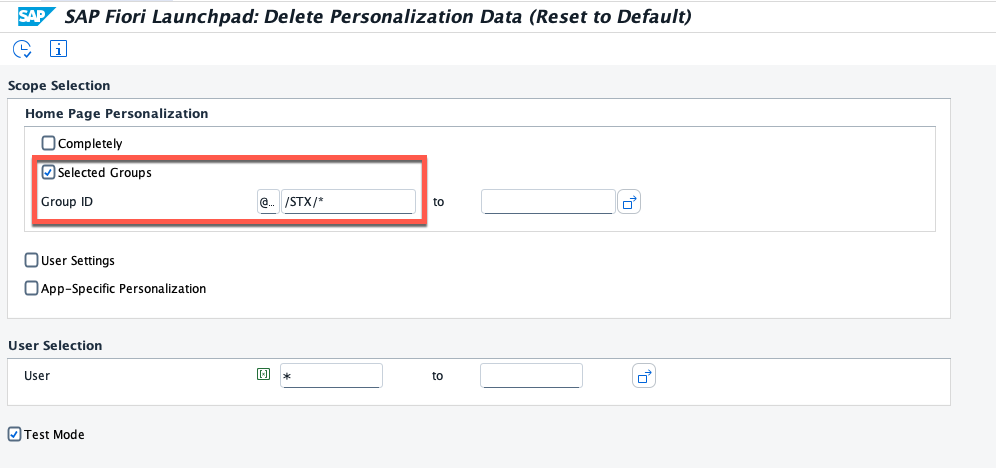996x468 pixels.
Task: Click the Group ID field label
Action: (x=67, y=202)
